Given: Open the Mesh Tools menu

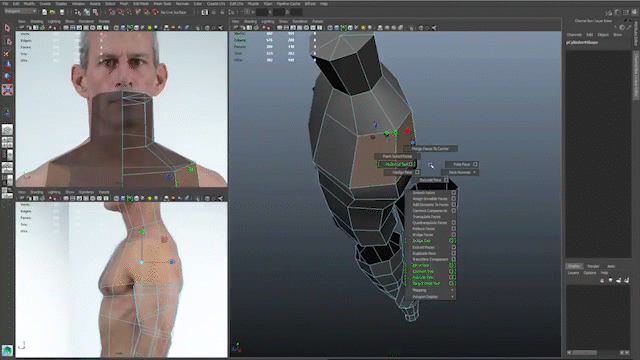Looking at the screenshot, I should [162, 4].
